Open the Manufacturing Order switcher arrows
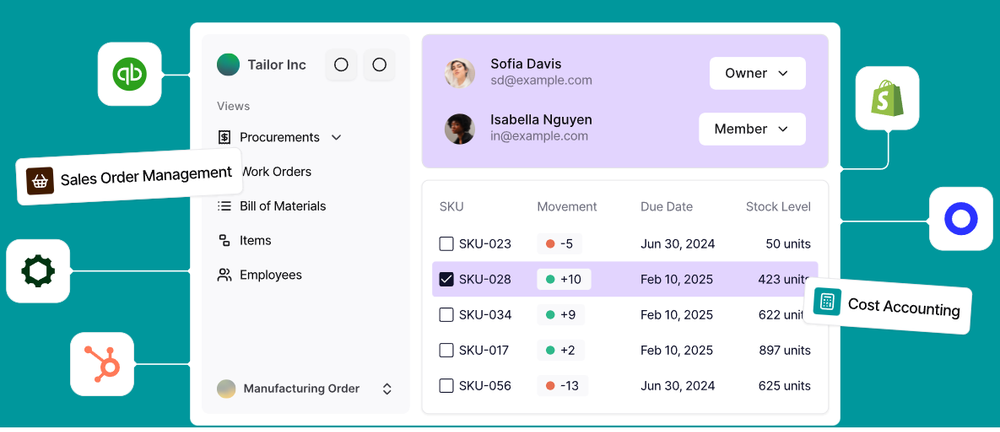 [x=387, y=389]
